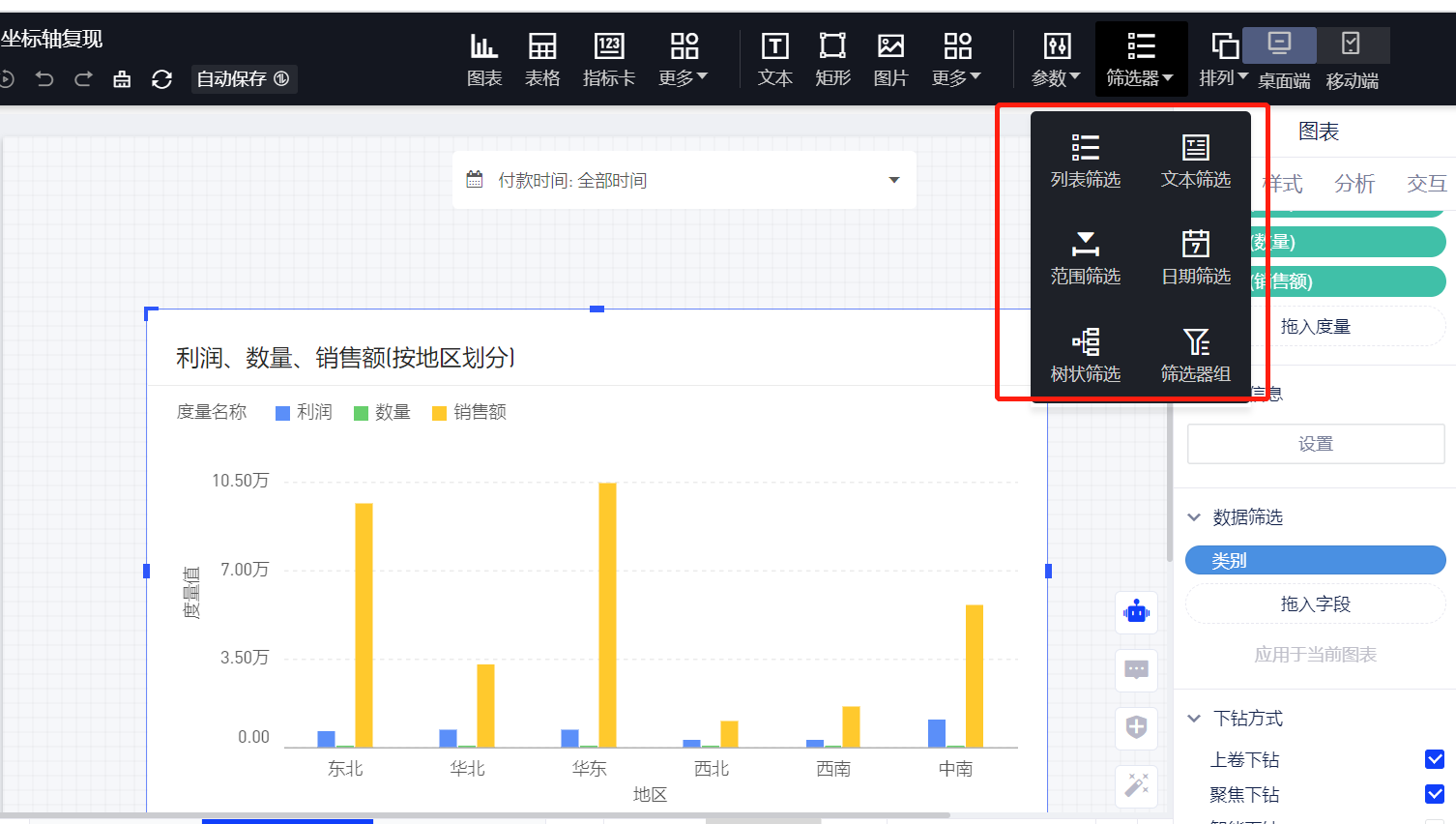The width and height of the screenshot is (1456, 824).
Task: Click 坐标轴复现 dashboard title
Action: click(x=51, y=39)
